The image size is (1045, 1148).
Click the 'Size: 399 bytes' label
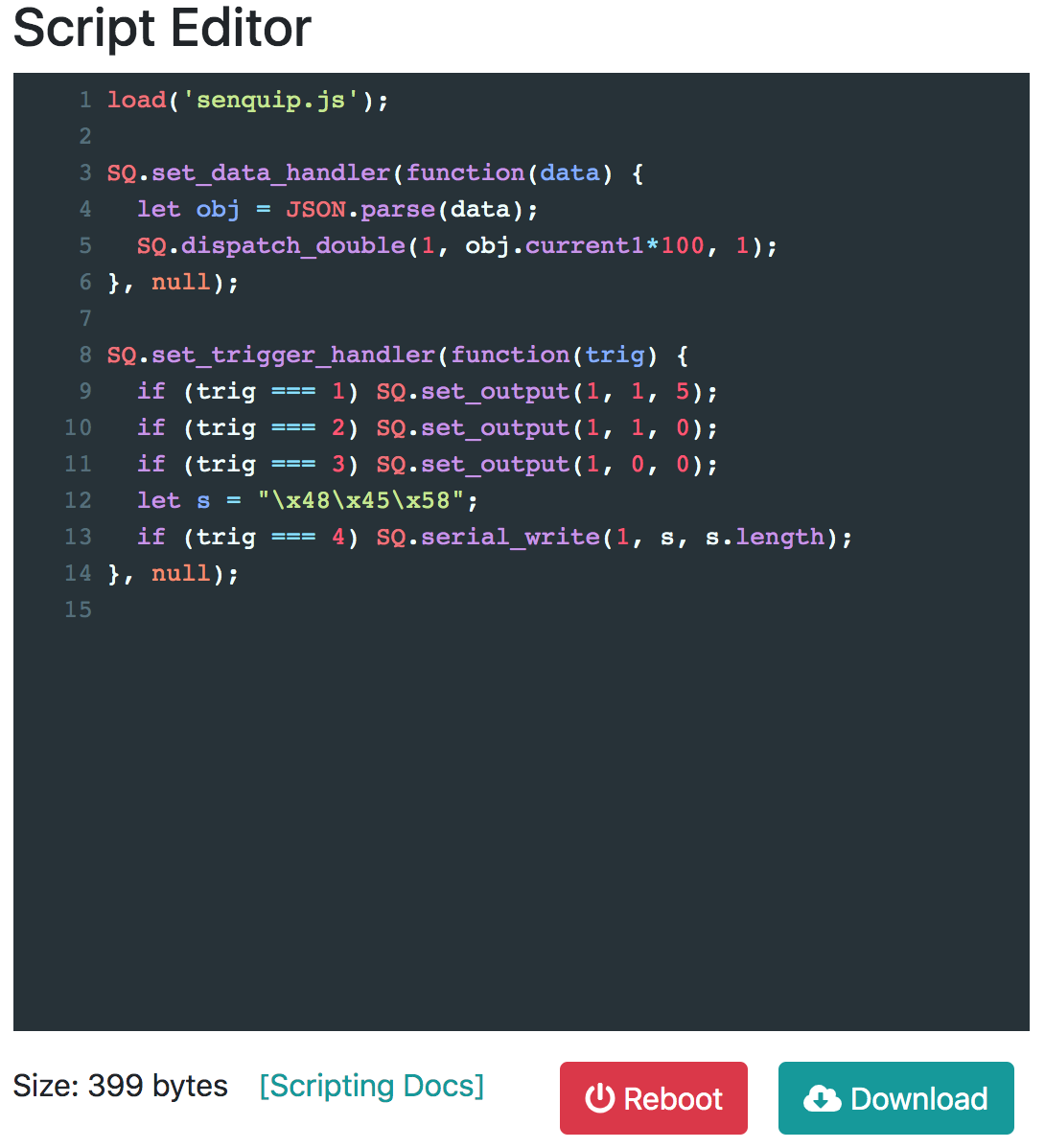point(120,1086)
